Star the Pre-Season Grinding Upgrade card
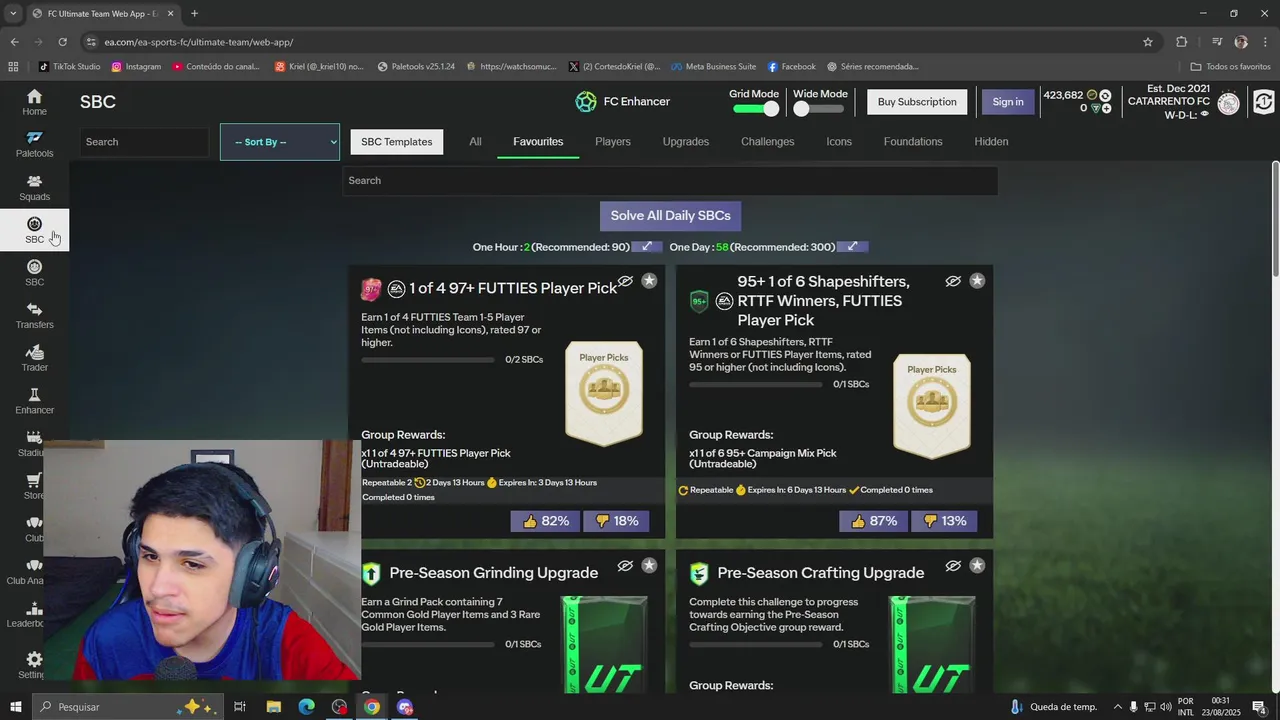This screenshot has height=720, width=1280. tap(649, 565)
